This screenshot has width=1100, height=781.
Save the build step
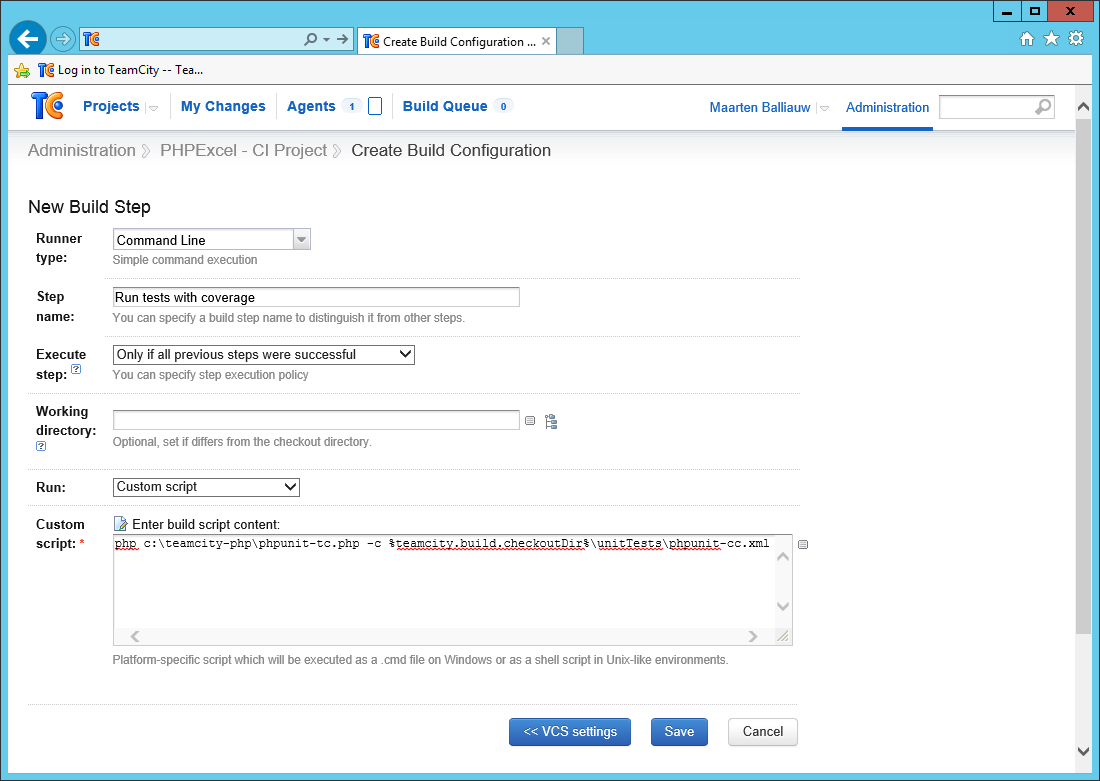click(679, 732)
